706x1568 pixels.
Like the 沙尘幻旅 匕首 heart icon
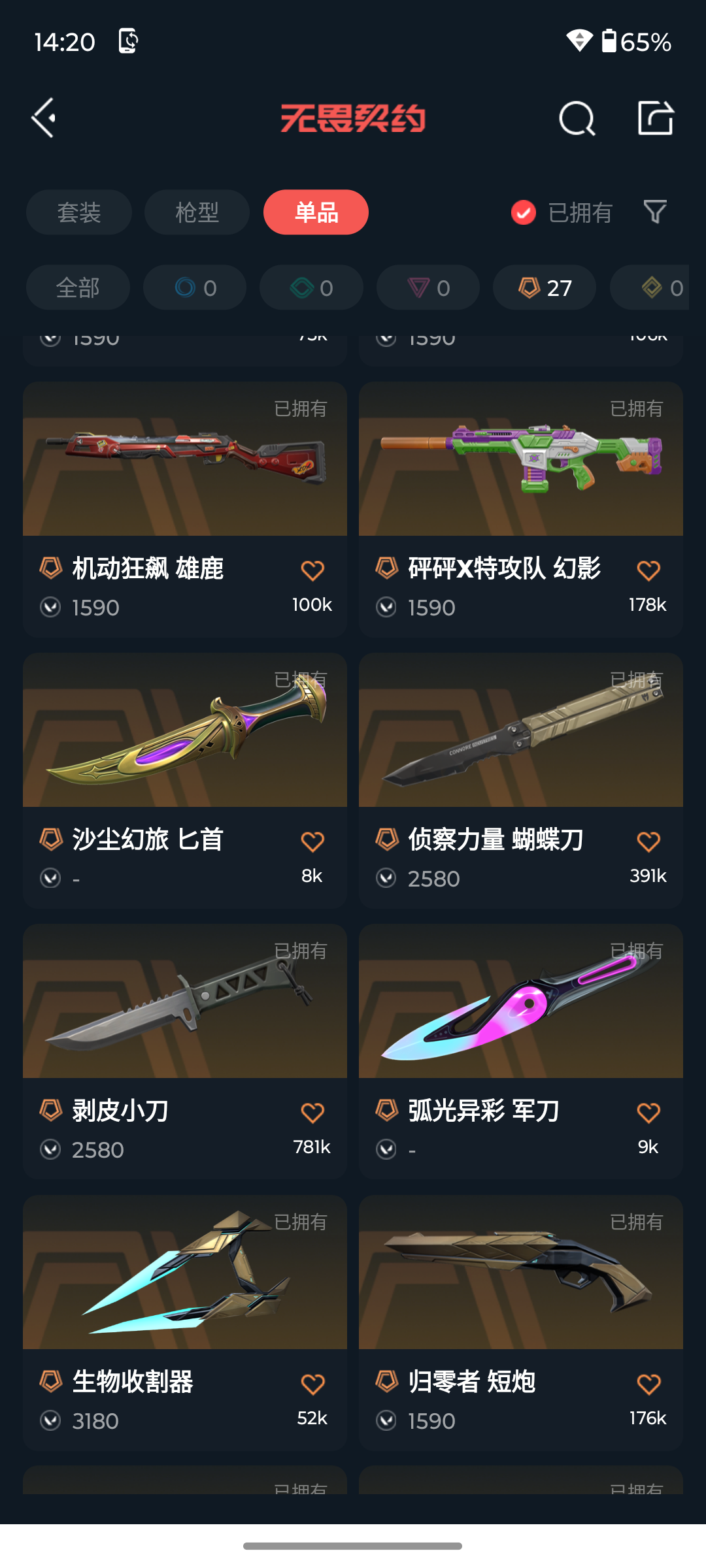tap(312, 841)
